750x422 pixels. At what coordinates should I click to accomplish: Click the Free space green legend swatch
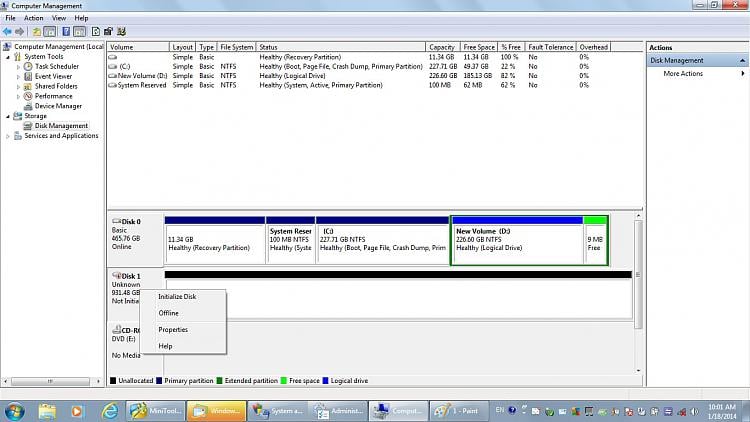(284, 381)
